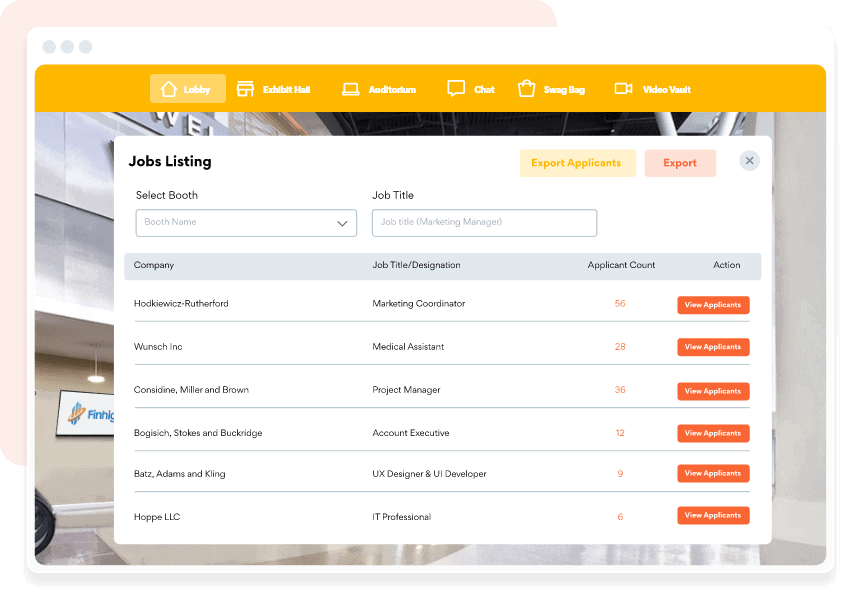The image size is (860, 600).
Task: View applicants for UX Designer & UI Developer
Action: coord(712,473)
